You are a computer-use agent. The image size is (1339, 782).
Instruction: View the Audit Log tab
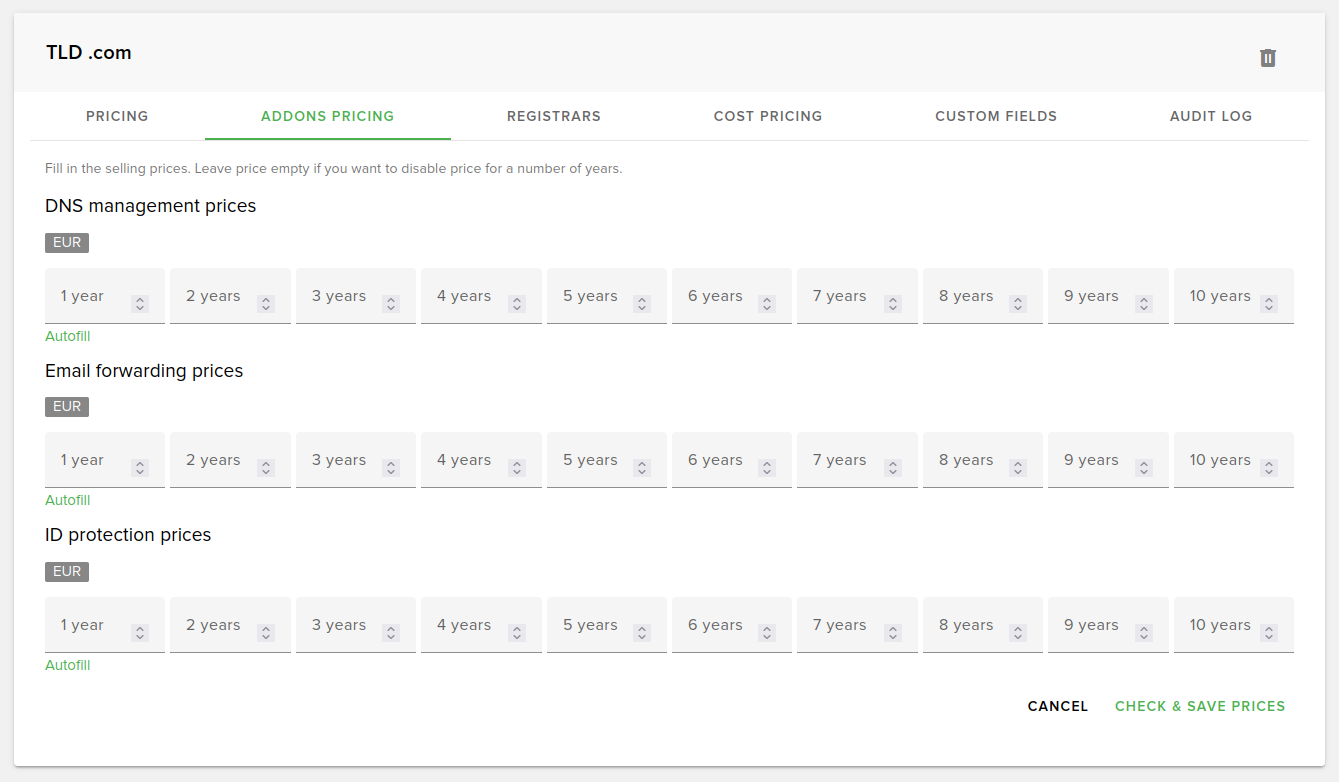[1210, 116]
